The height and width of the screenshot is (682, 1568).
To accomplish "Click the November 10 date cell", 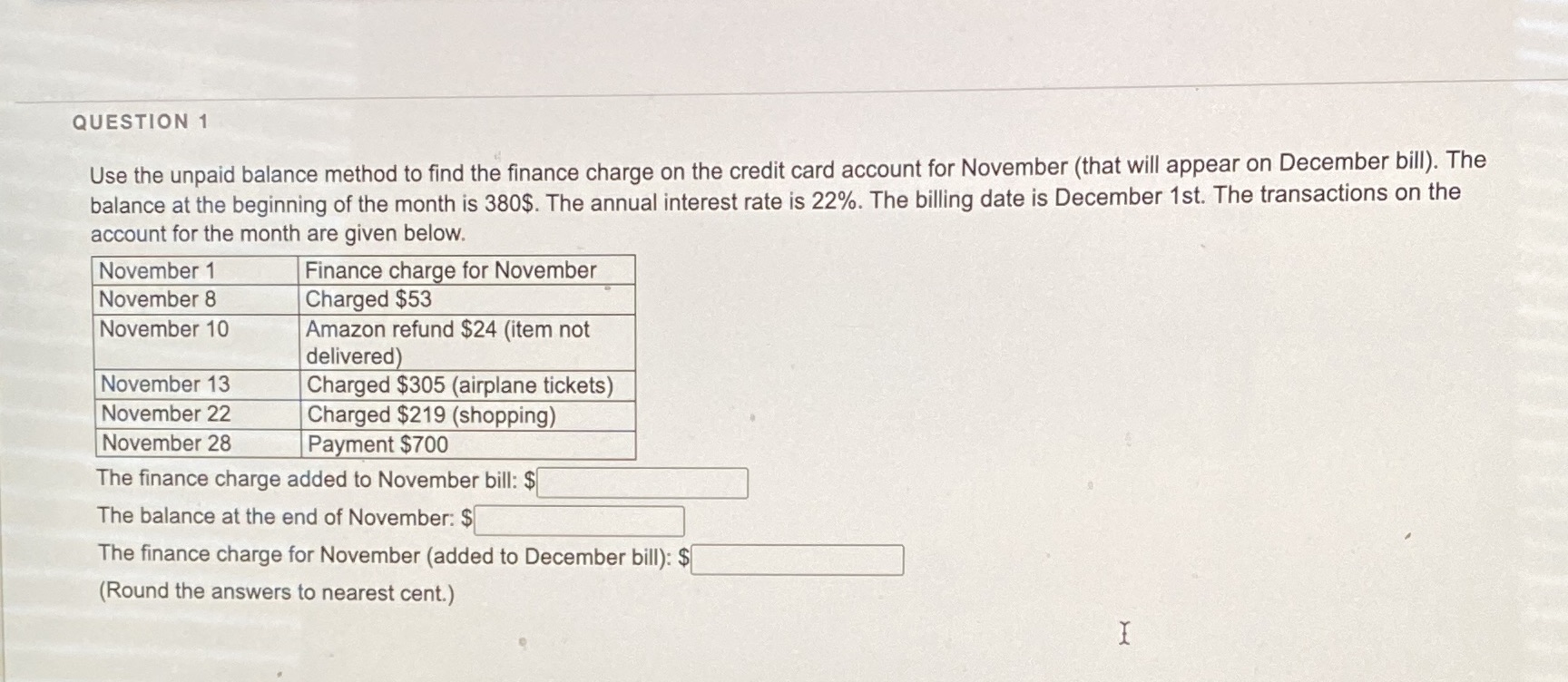I will coord(164,328).
